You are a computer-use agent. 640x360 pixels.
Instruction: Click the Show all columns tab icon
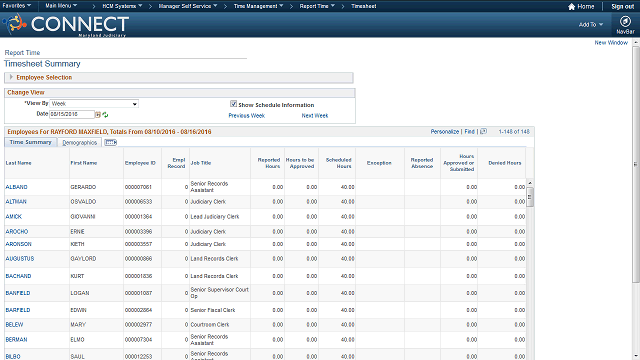tap(111, 142)
